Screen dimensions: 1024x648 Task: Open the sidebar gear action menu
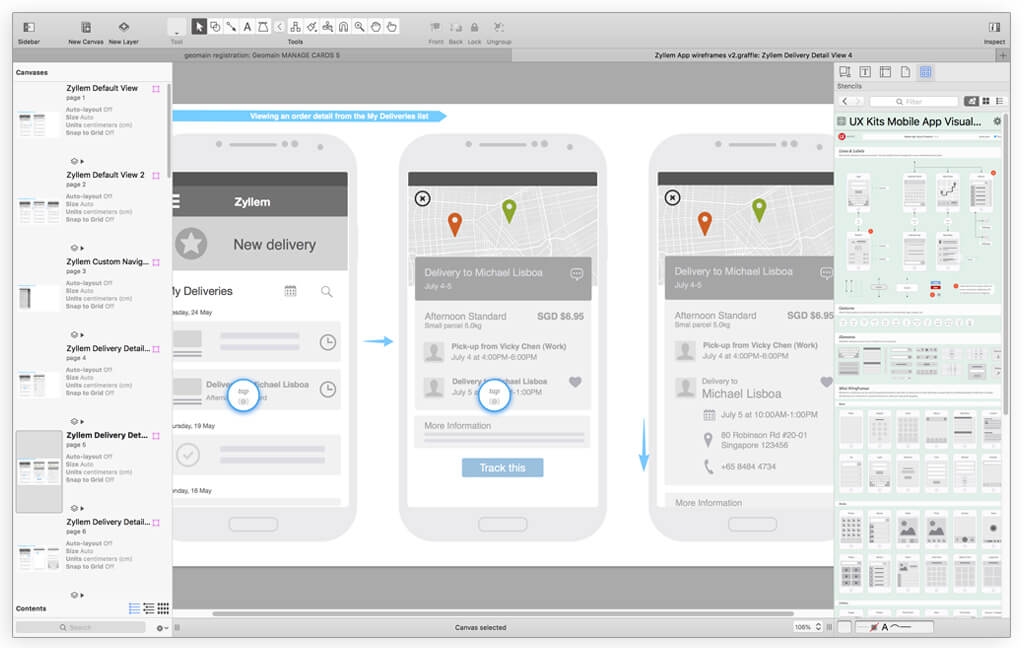click(161, 628)
